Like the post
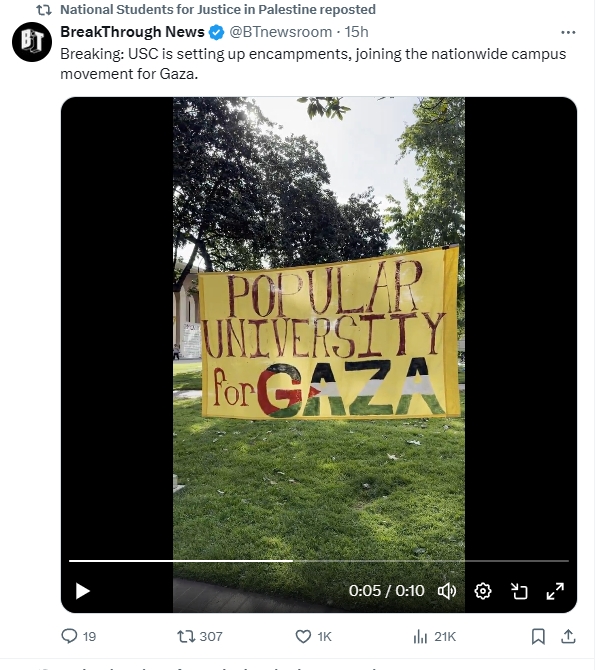 [x=304, y=636]
